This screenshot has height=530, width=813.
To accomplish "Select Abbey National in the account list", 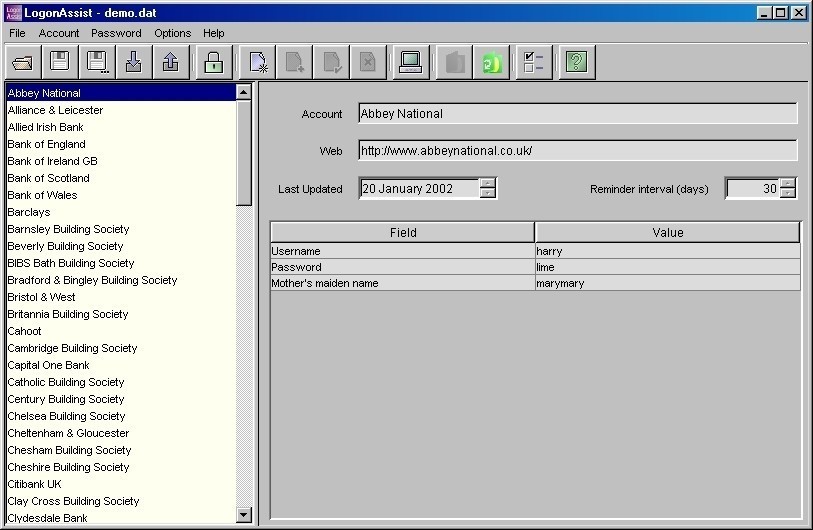I will pos(121,93).
